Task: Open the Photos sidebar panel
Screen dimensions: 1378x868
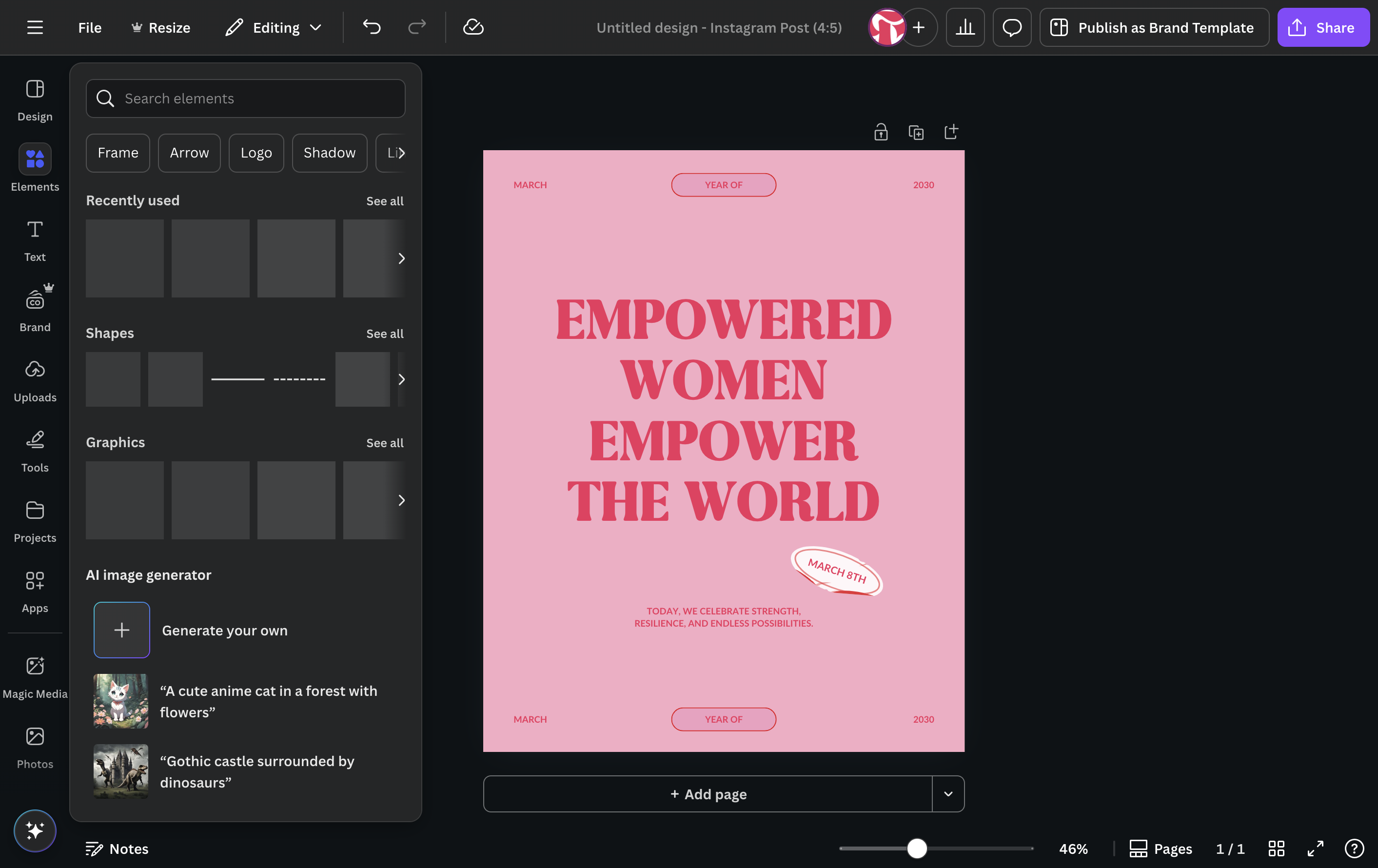Action: (35, 748)
